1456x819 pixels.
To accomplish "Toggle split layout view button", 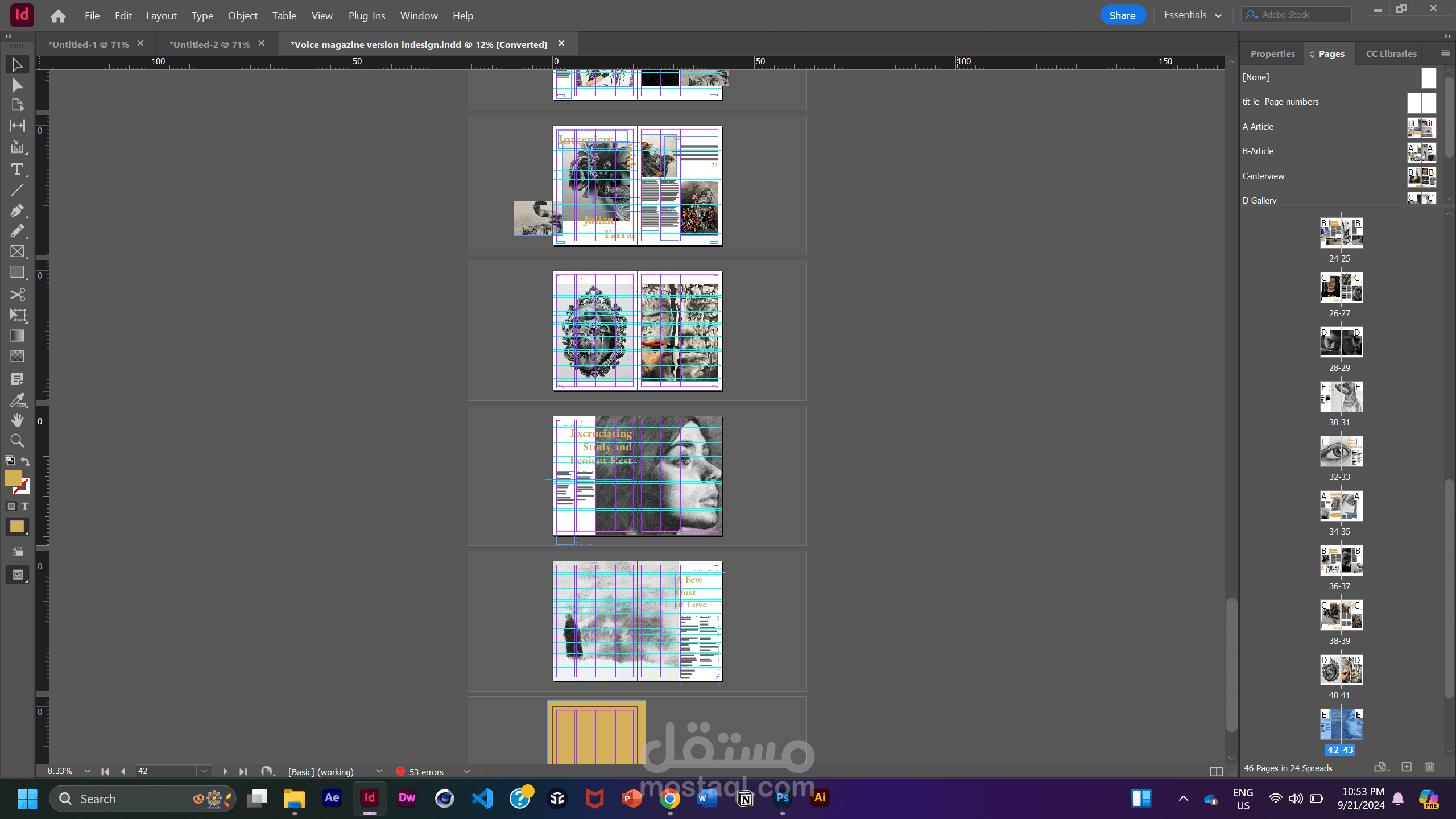I will (x=1216, y=772).
